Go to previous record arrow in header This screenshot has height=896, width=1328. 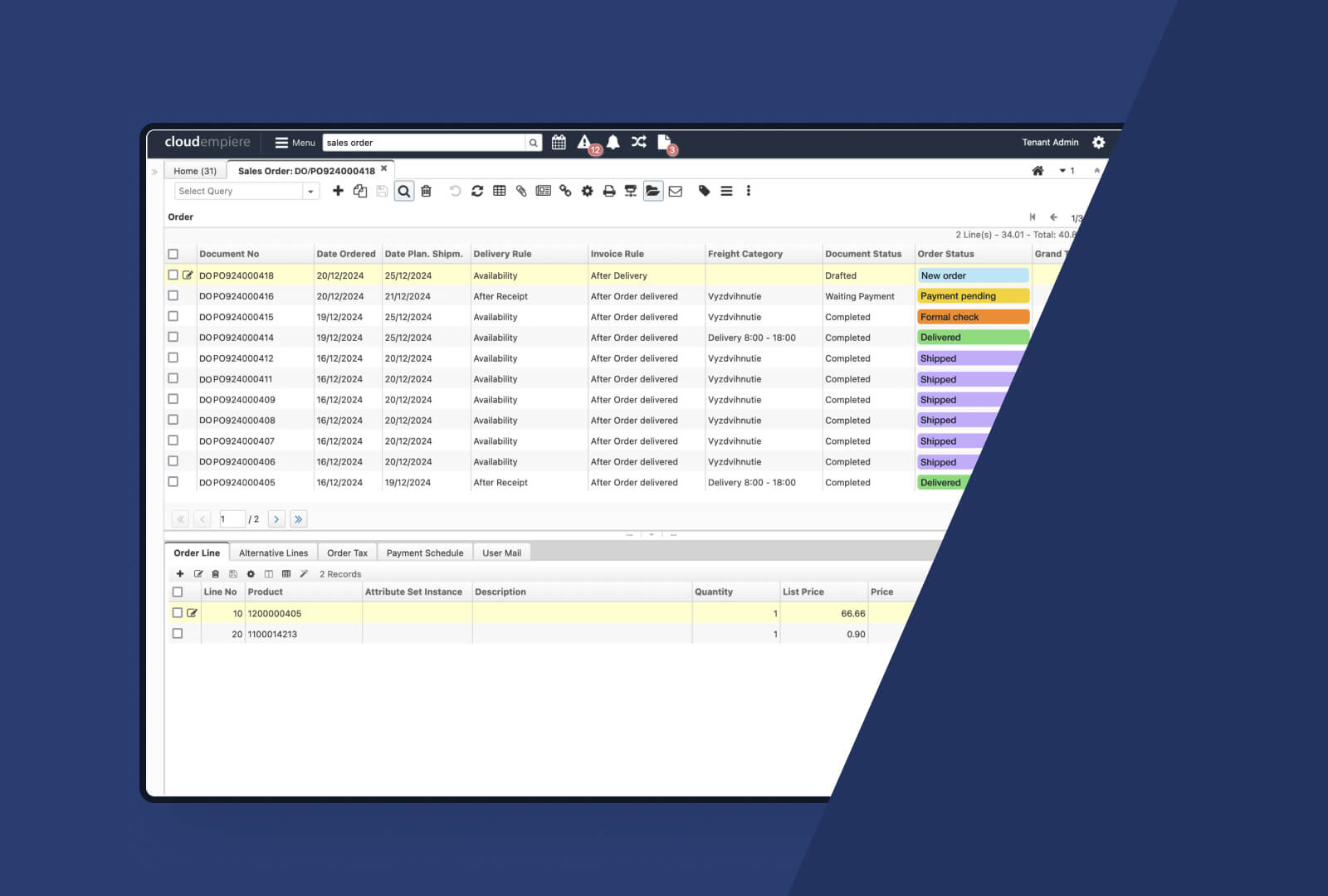(x=1054, y=217)
